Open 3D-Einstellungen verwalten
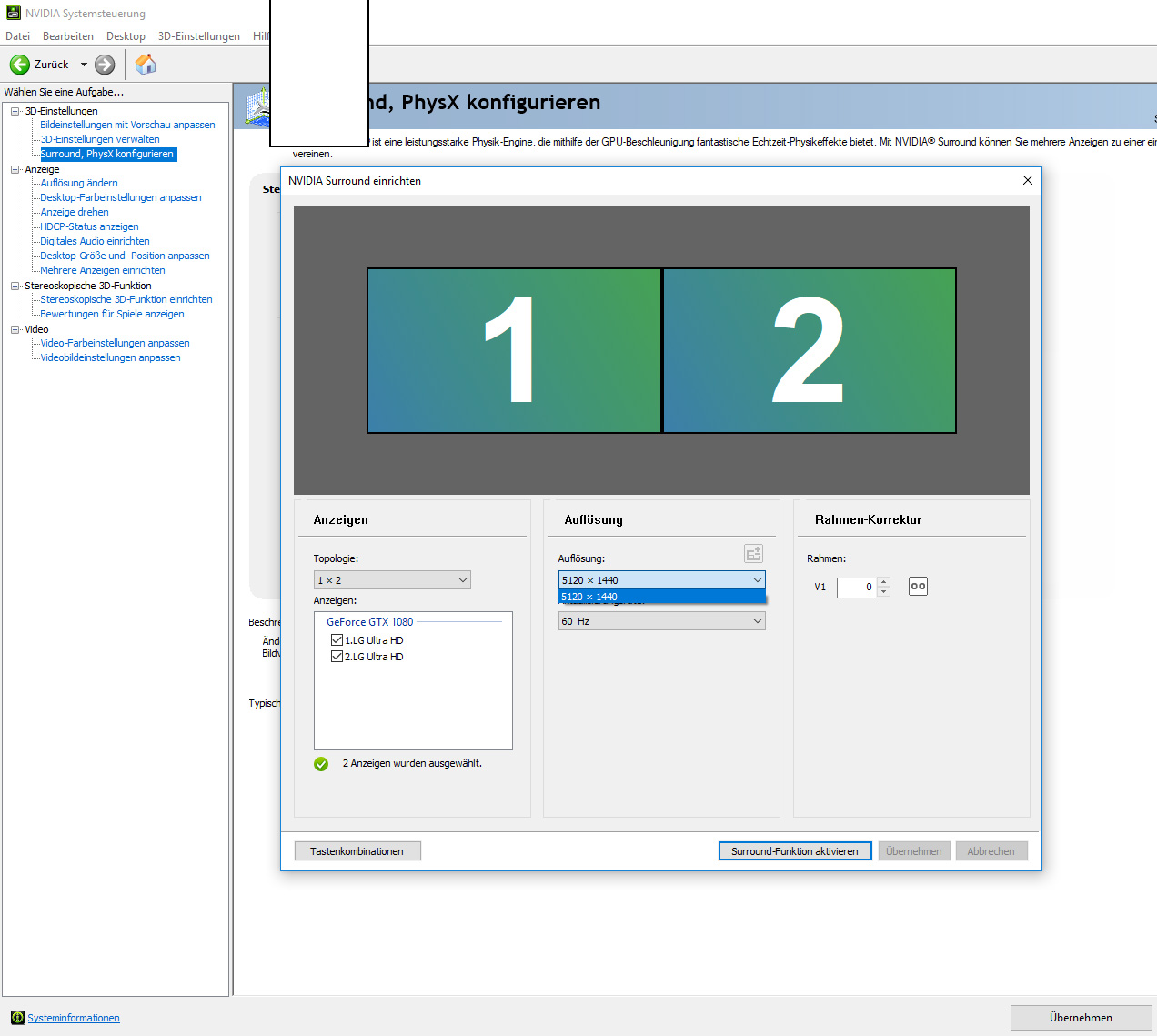The width and height of the screenshot is (1157, 1036). click(x=100, y=139)
